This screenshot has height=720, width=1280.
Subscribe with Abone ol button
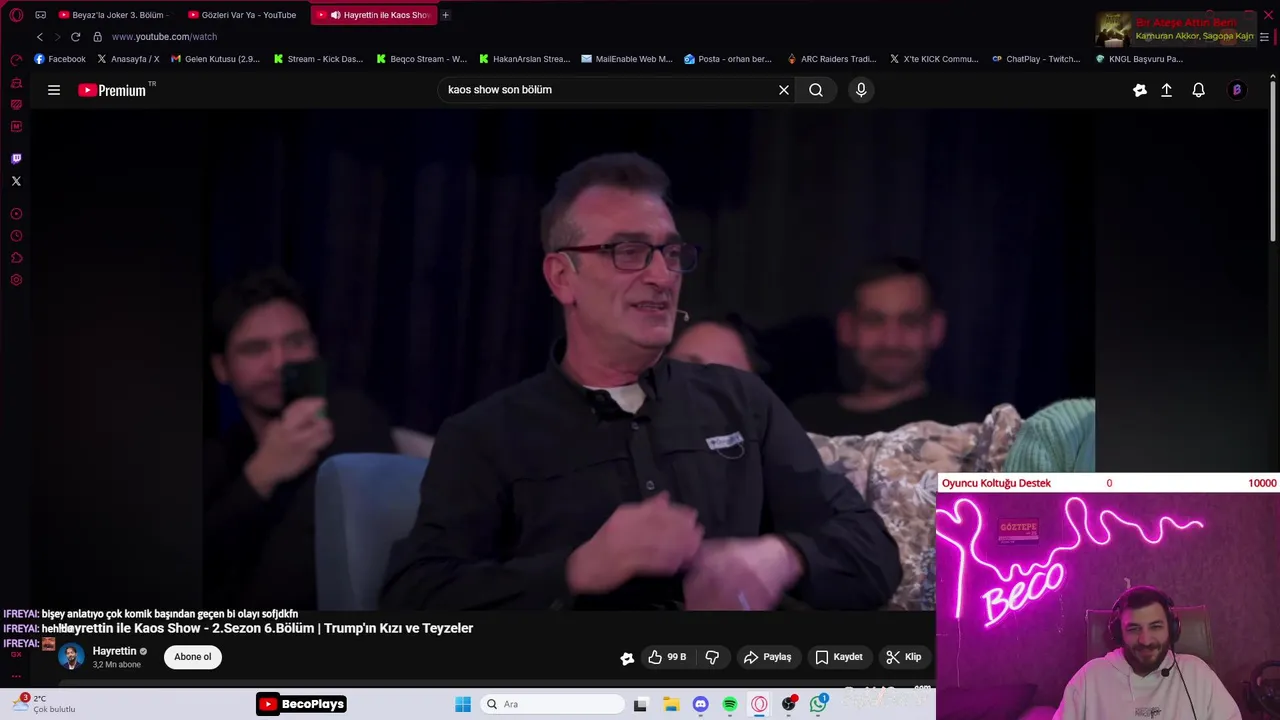click(193, 657)
